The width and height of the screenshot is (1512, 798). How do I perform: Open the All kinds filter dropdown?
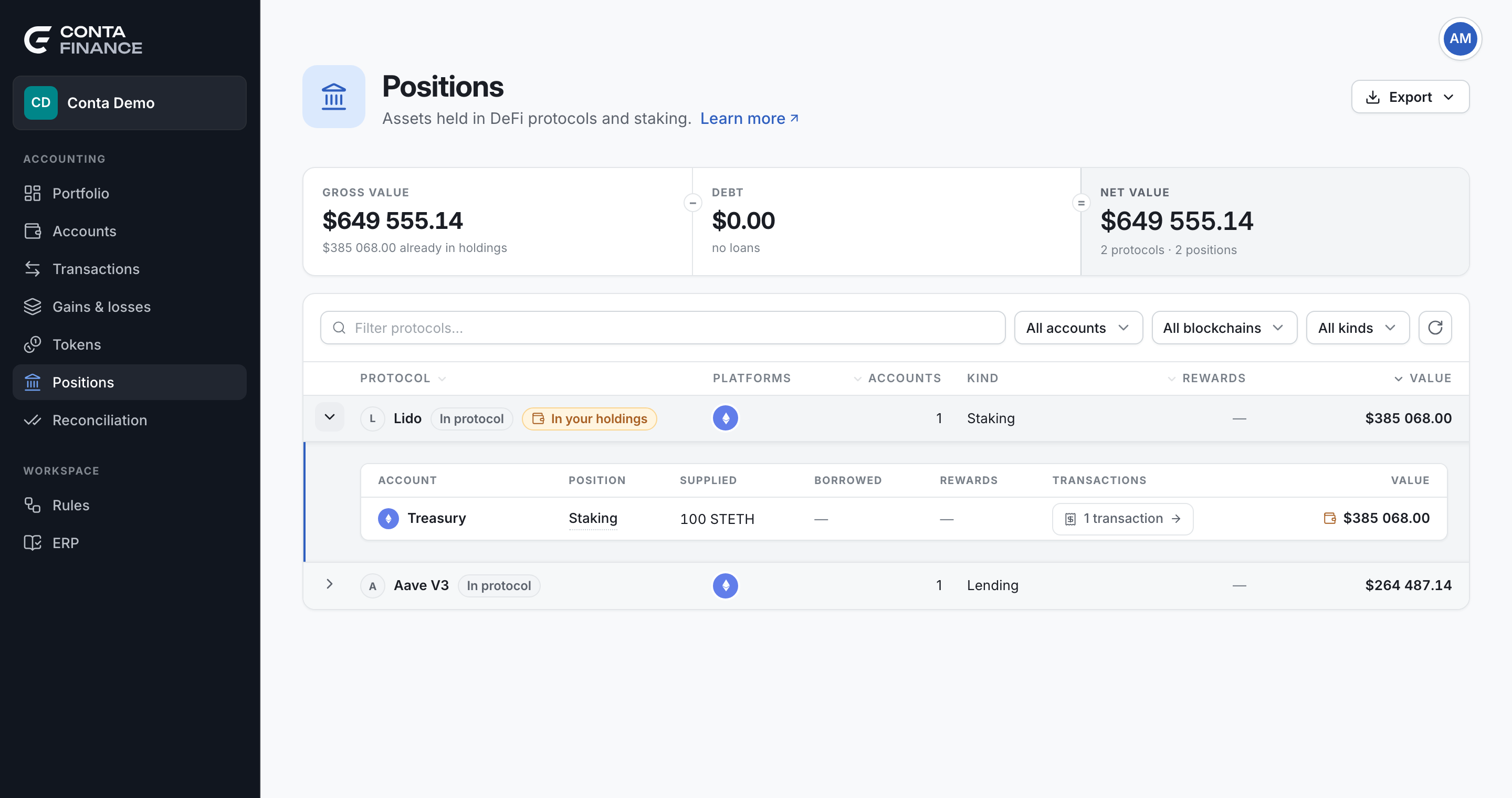[1357, 328]
